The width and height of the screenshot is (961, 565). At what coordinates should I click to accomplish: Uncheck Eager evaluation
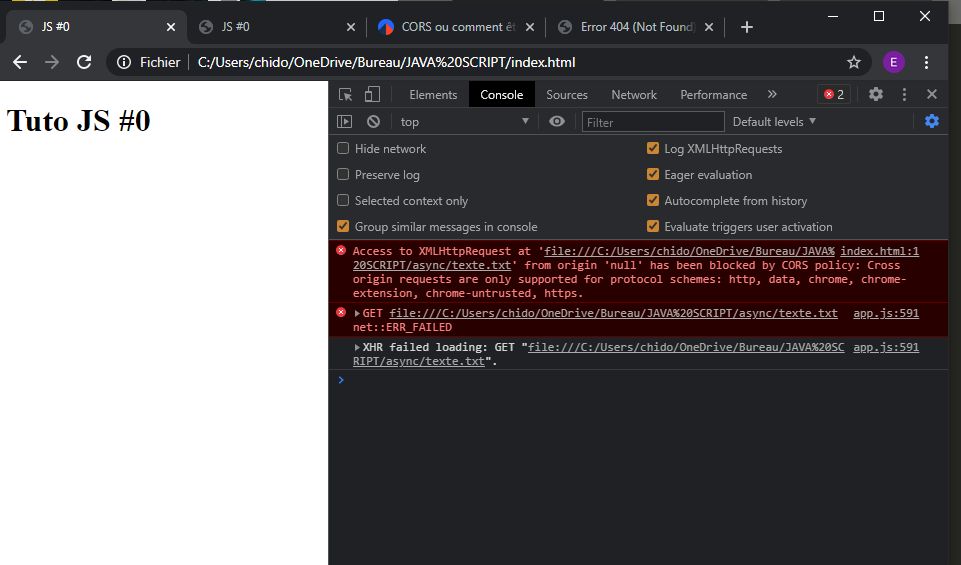point(653,175)
